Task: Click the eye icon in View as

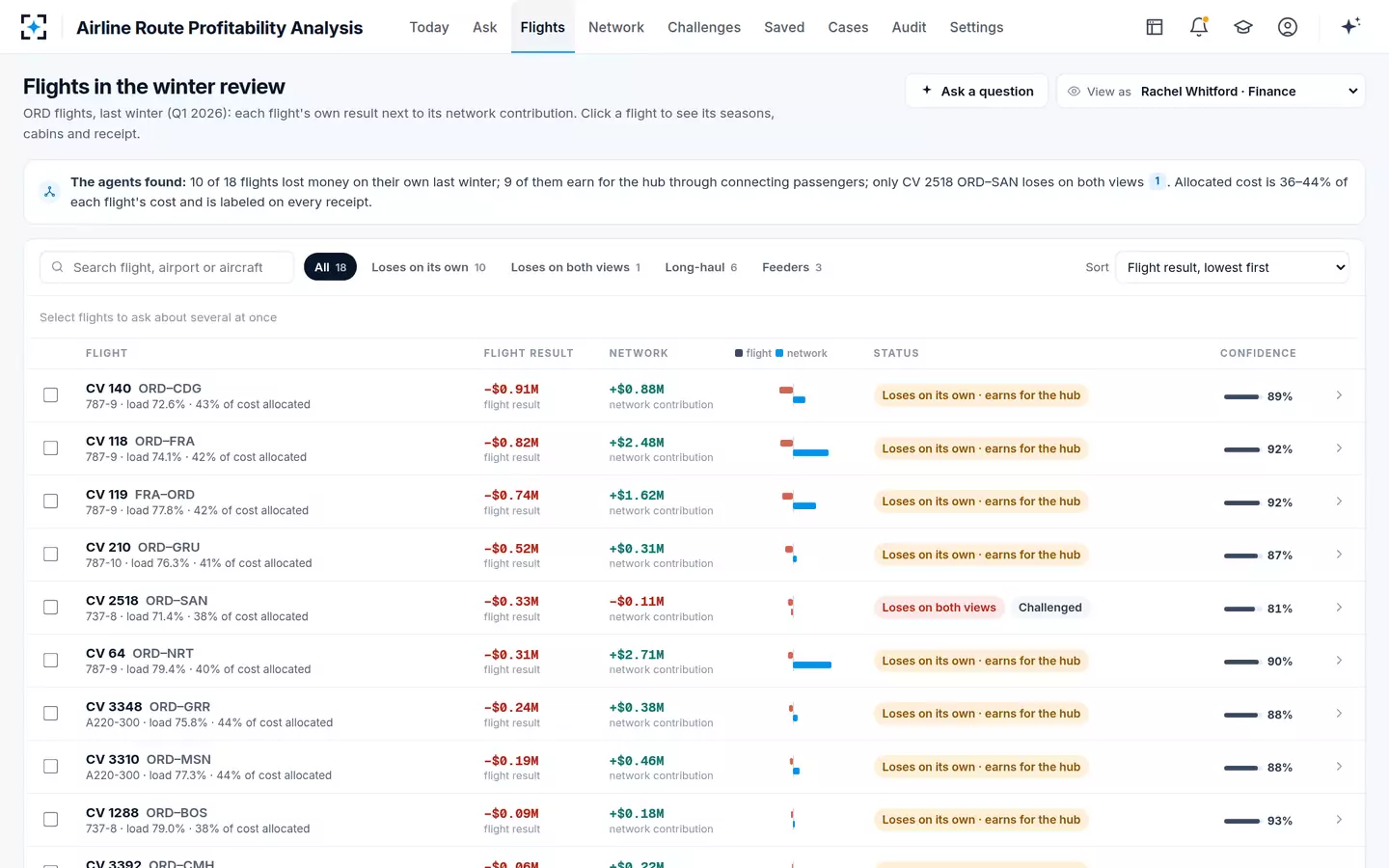Action: coord(1074,92)
